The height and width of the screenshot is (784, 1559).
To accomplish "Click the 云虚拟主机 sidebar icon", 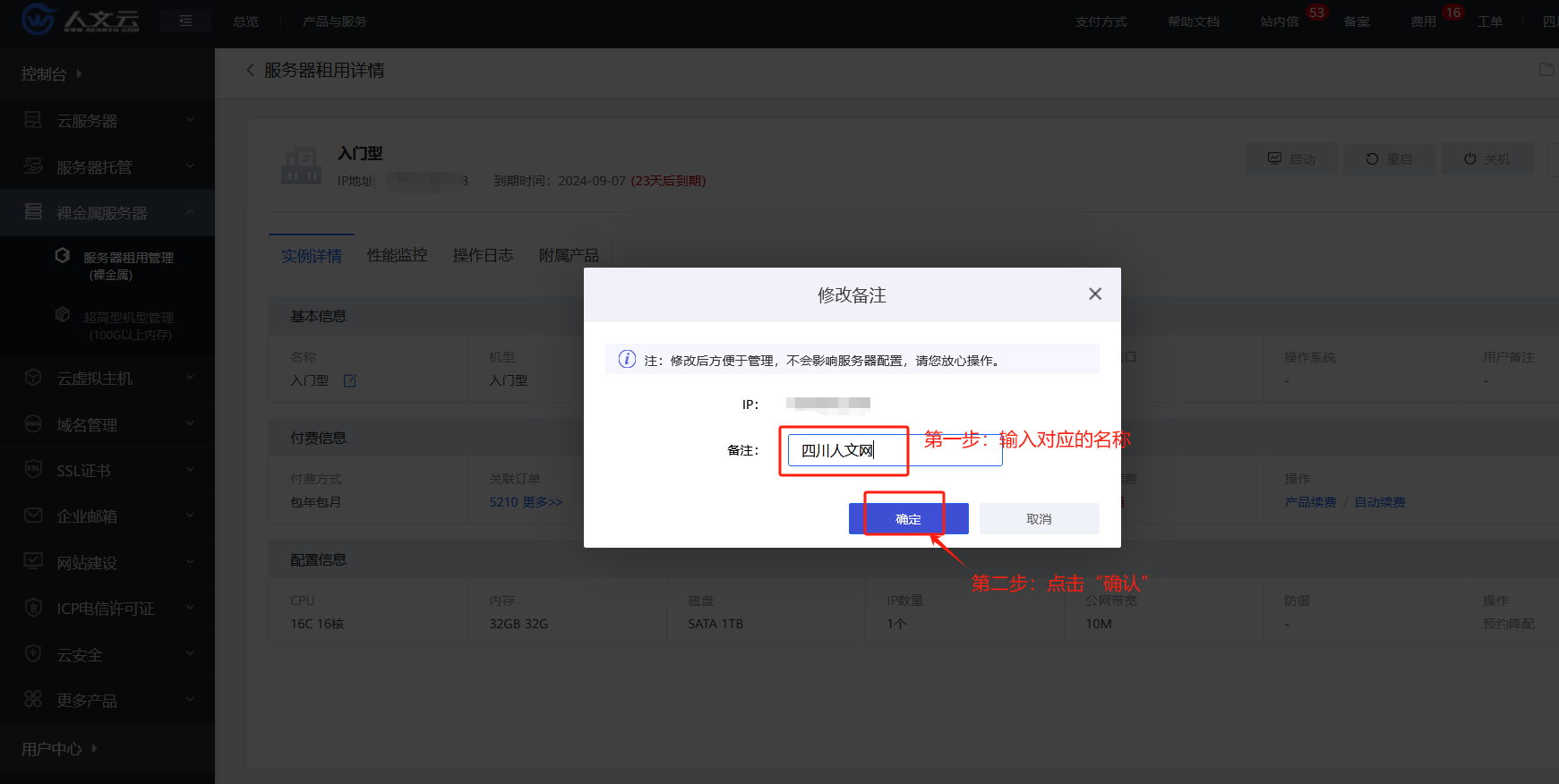I will point(33,378).
